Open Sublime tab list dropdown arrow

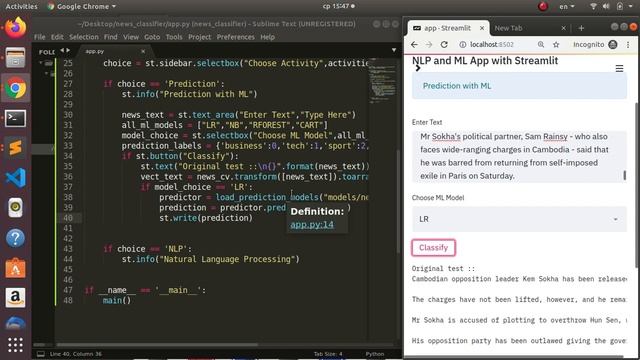tap(394, 50)
